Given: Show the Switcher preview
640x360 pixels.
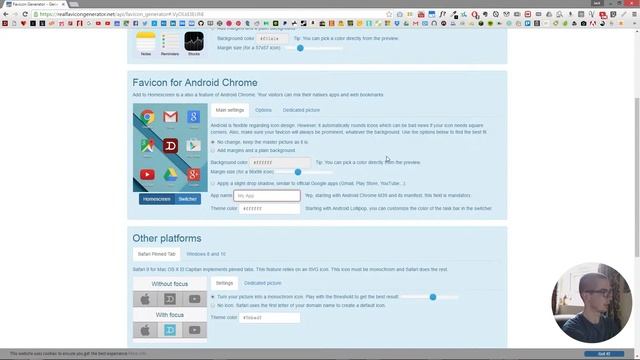Looking at the screenshot, I should tap(188, 199).
